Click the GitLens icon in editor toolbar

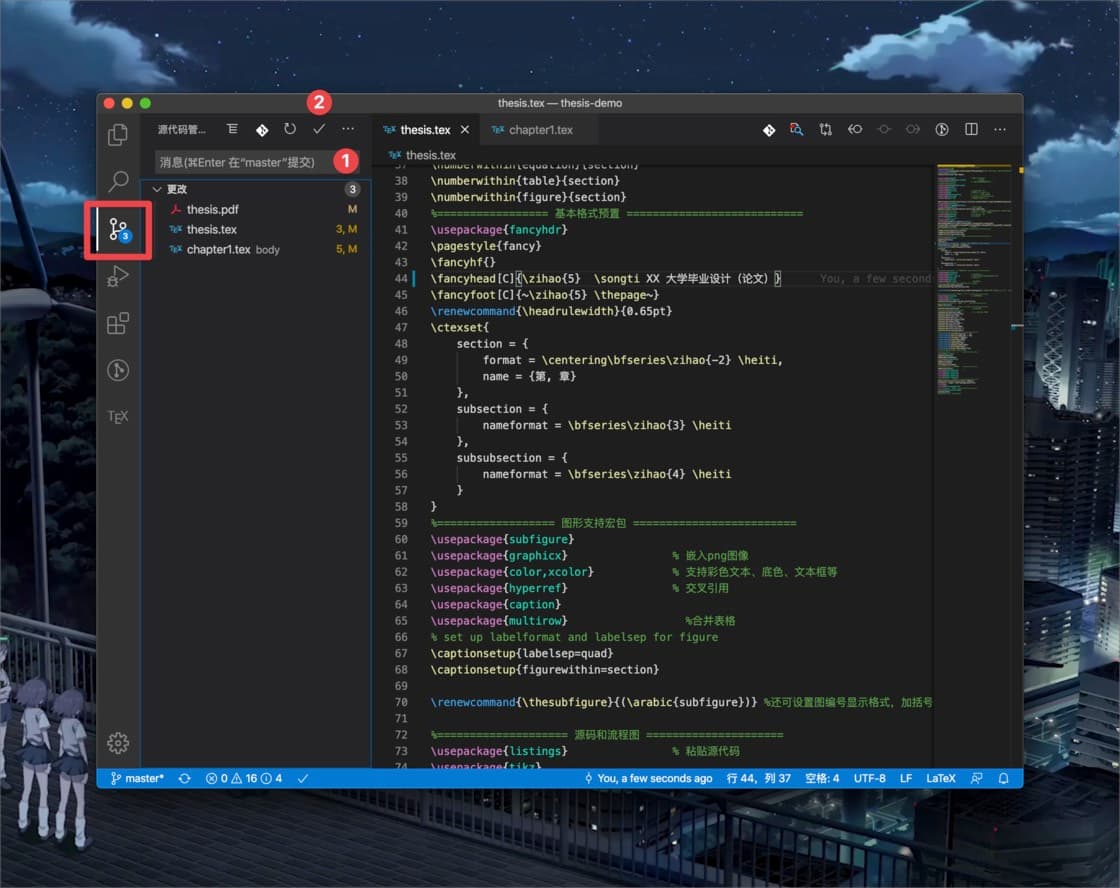(x=769, y=130)
